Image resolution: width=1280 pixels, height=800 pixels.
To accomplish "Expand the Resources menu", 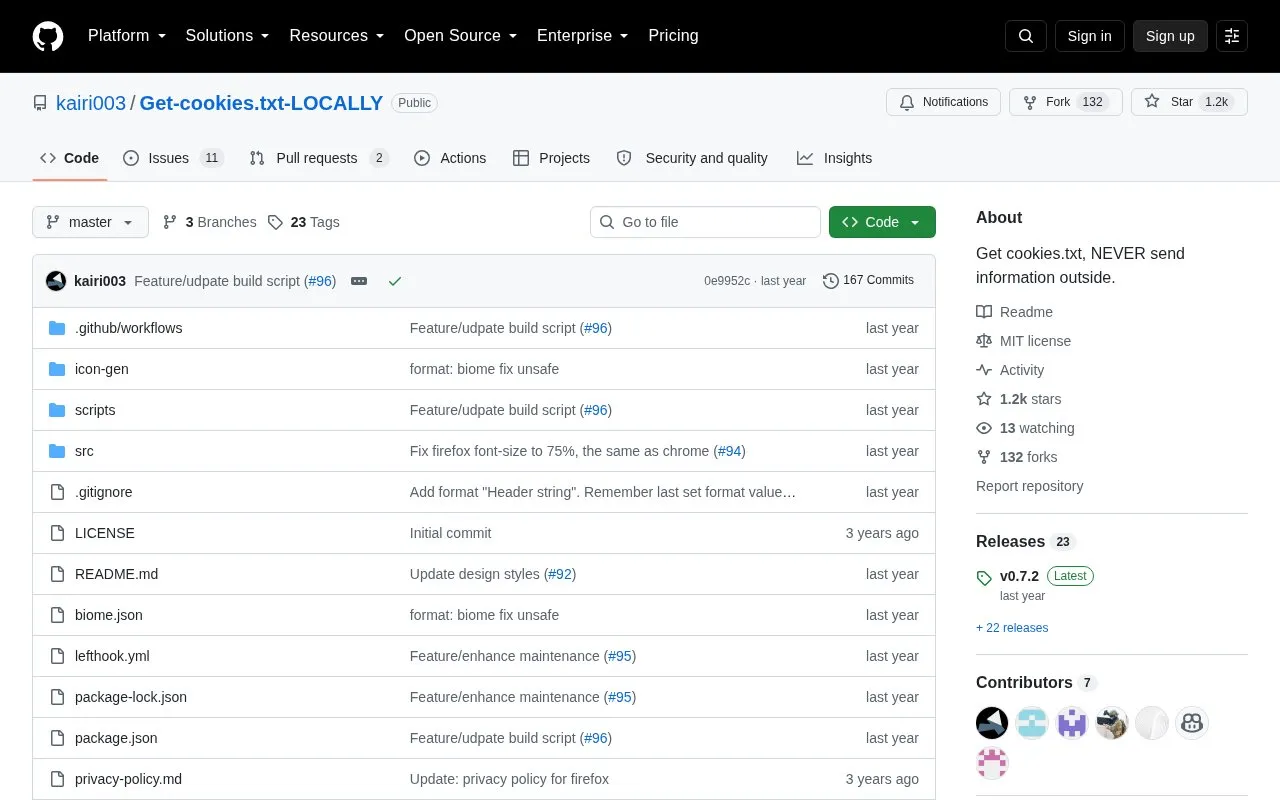I will (337, 36).
